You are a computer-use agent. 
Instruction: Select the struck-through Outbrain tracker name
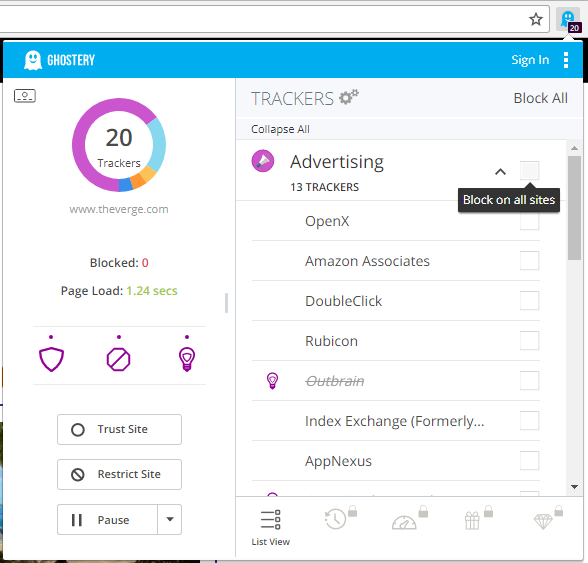click(x=334, y=381)
